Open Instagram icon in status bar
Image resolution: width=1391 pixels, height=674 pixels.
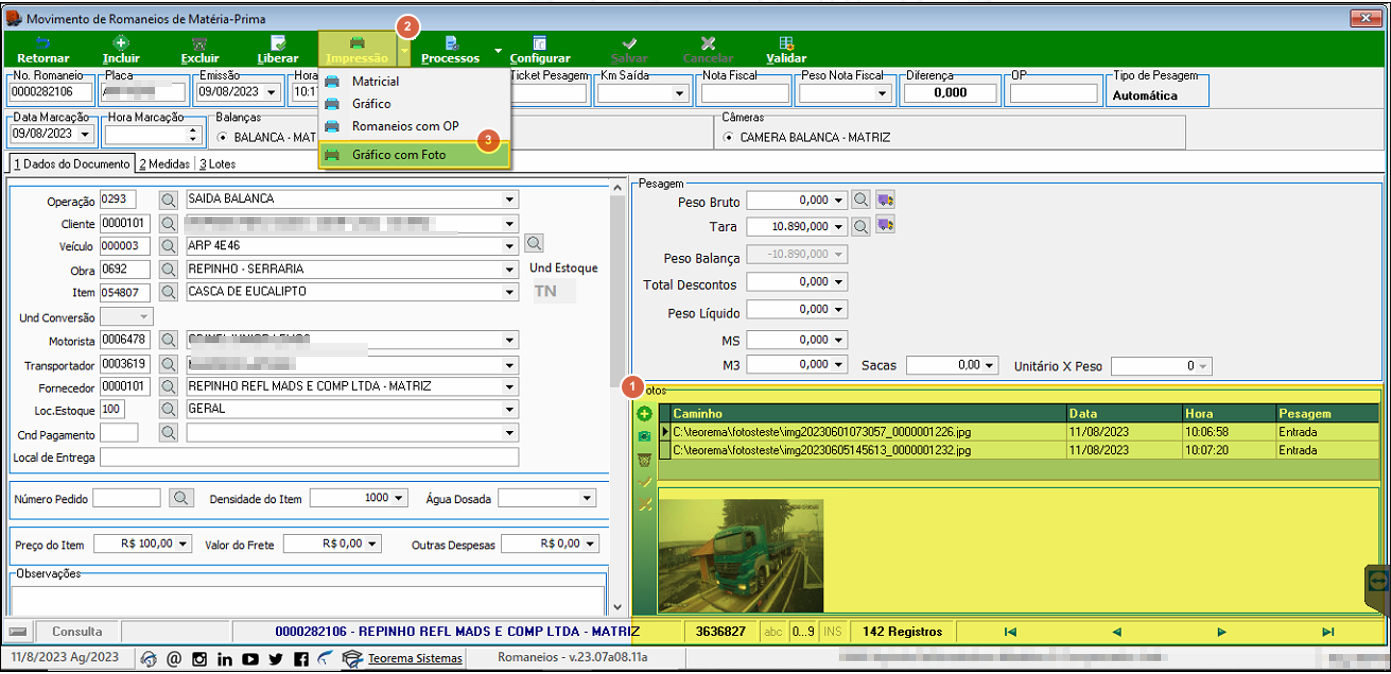point(199,659)
